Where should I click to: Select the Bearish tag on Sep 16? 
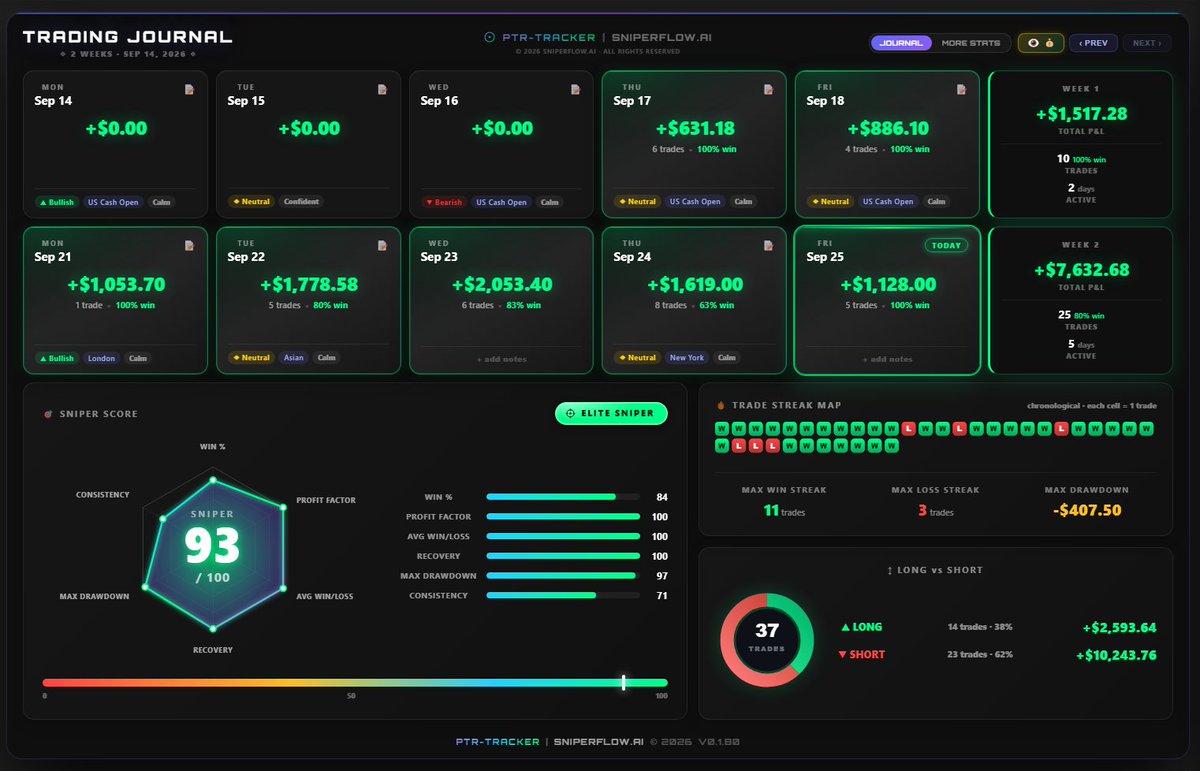pyautogui.click(x=444, y=202)
